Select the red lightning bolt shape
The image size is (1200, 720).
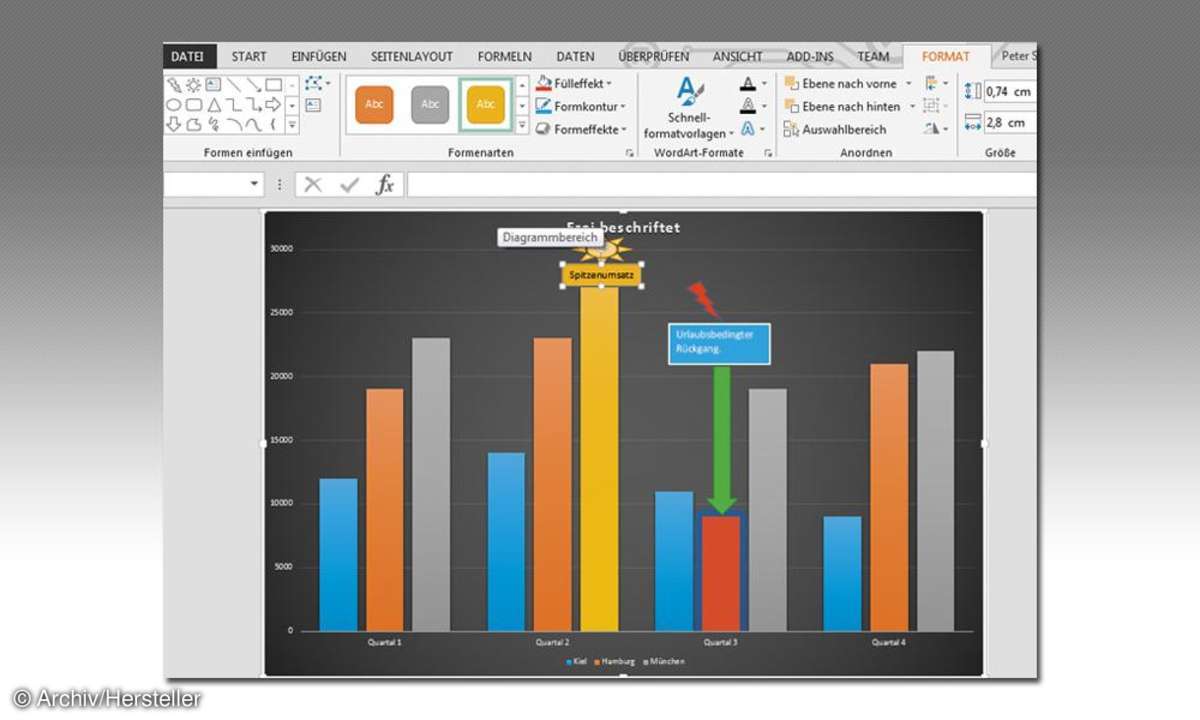tap(702, 299)
